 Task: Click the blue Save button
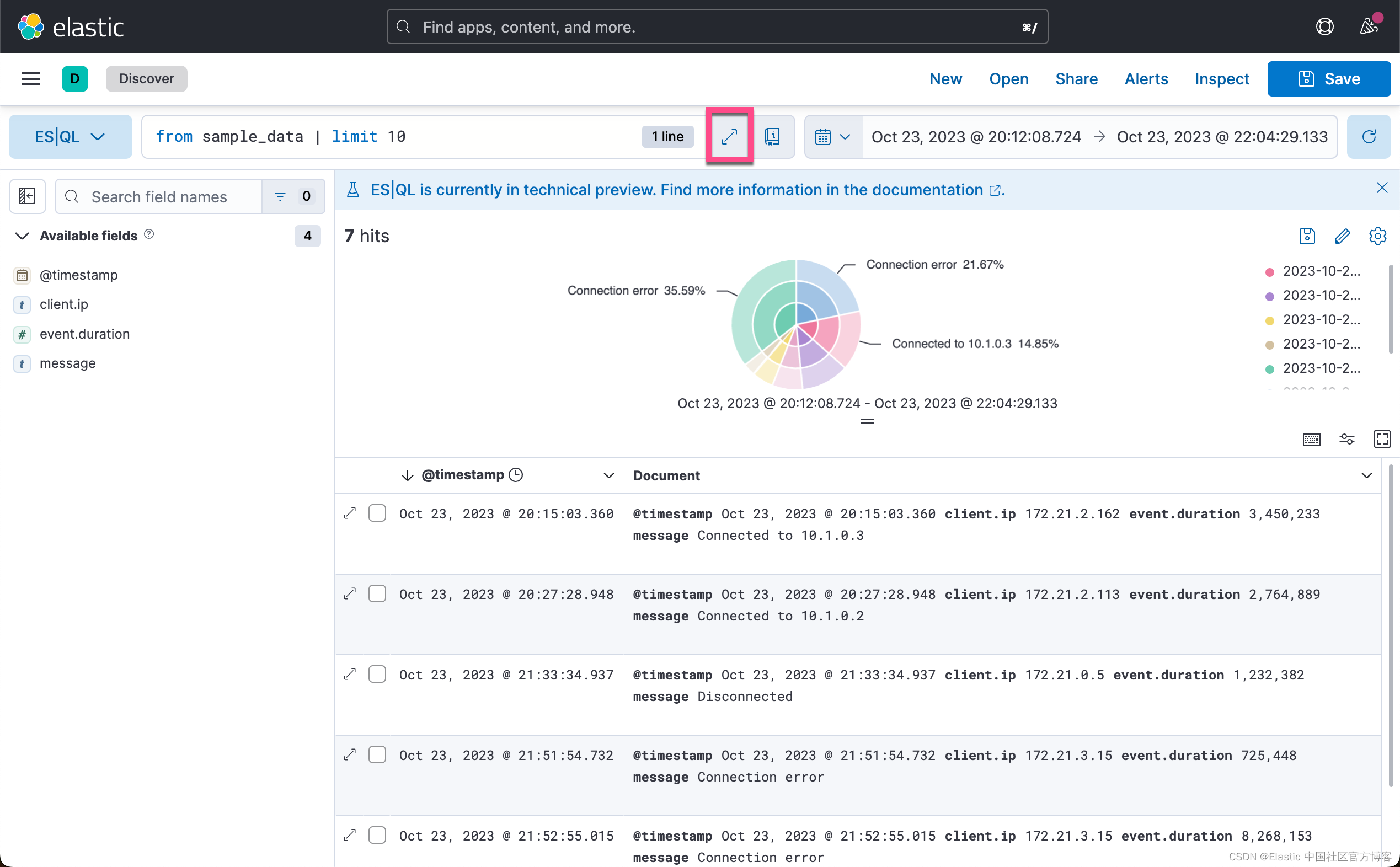[1328, 78]
